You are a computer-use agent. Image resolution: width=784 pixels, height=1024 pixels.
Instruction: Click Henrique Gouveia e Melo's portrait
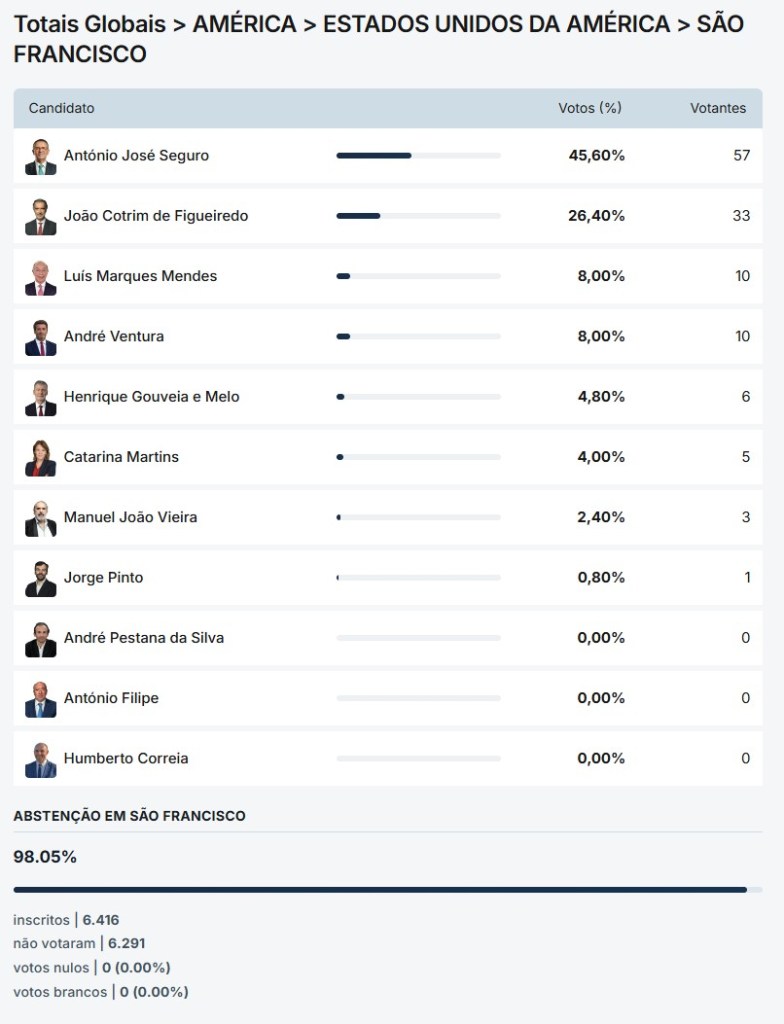click(41, 397)
